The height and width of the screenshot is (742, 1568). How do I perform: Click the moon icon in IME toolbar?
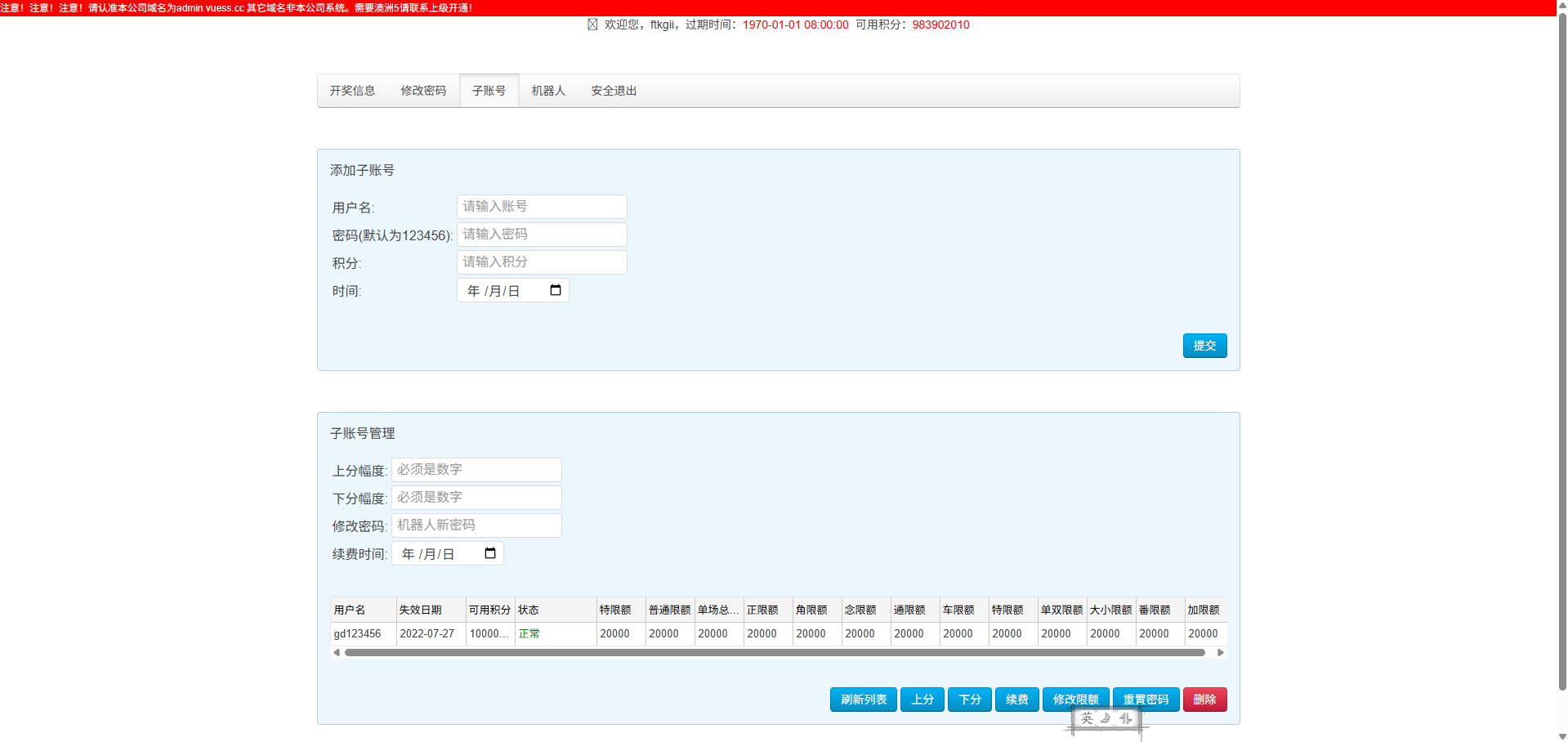(x=1106, y=718)
